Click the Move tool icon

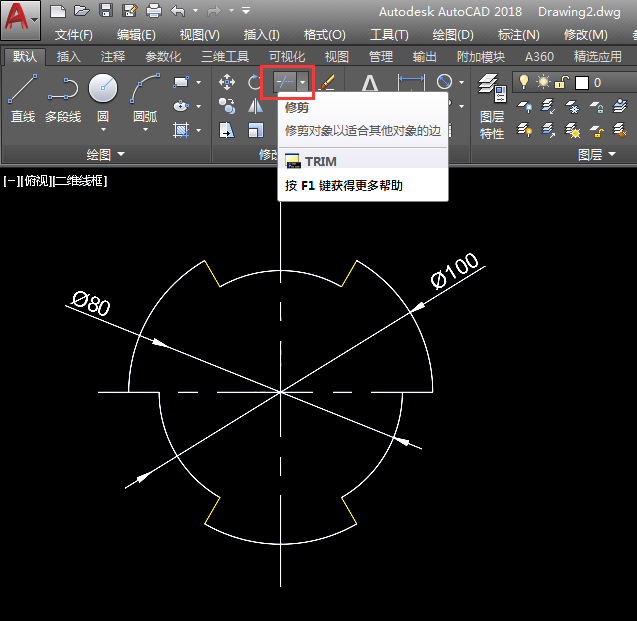tap(227, 83)
